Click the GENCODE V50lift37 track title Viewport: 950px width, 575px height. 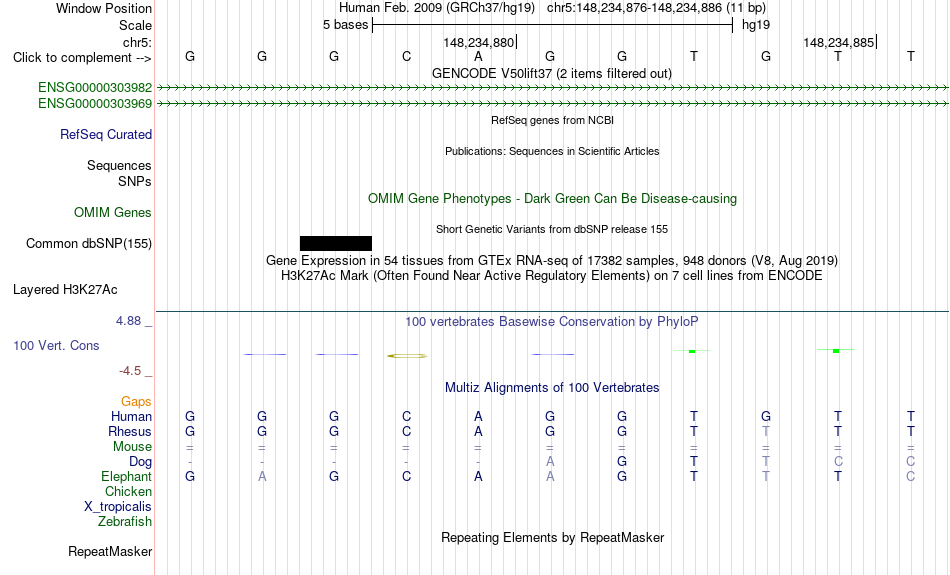pos(552,73)
